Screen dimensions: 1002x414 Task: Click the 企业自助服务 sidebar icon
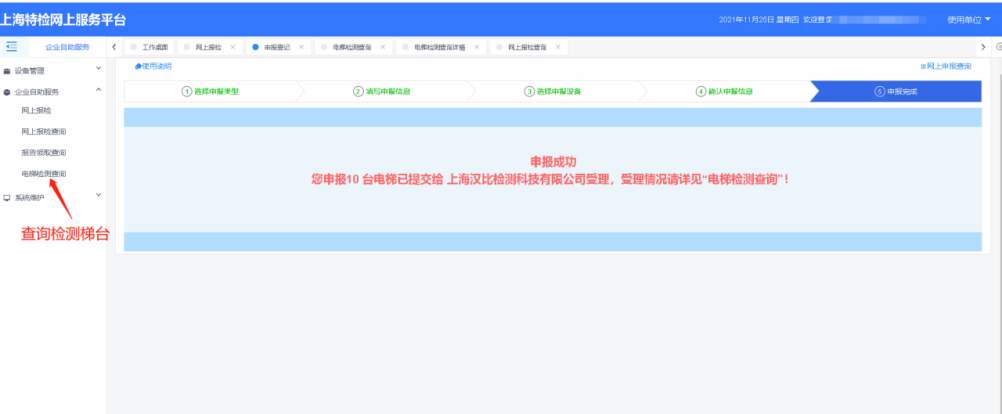[7, 92]
